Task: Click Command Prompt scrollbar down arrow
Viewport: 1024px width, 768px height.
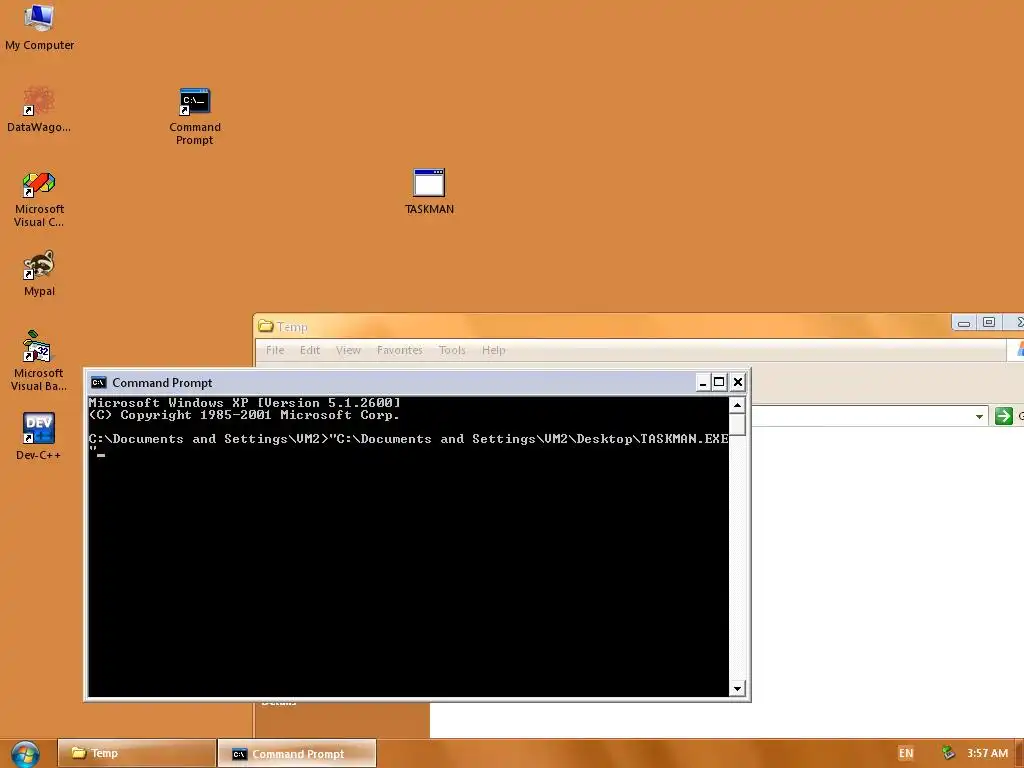Action: [x=737, y=688]
